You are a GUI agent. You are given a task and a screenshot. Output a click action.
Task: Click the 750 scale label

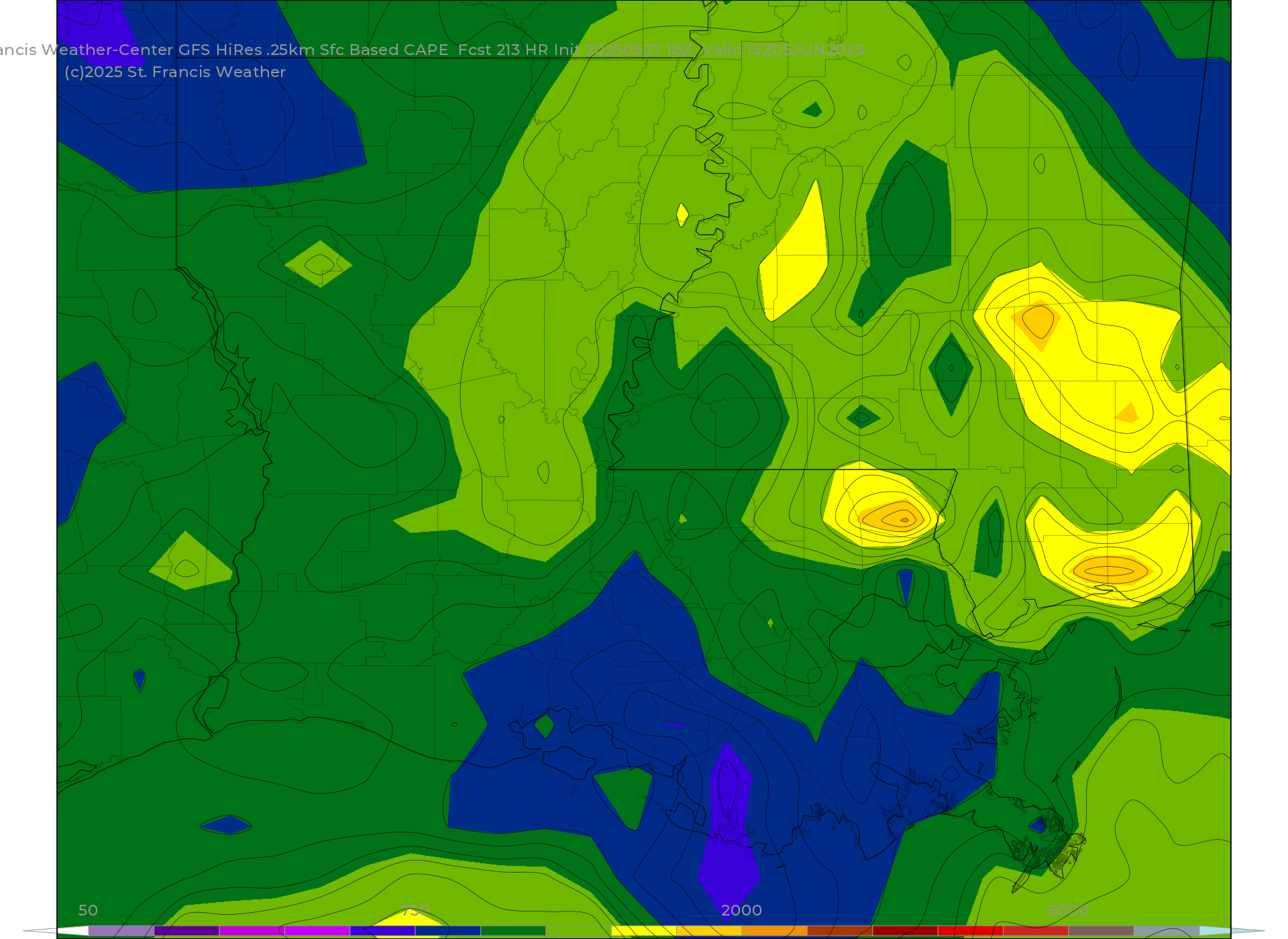tap(415, 910)
